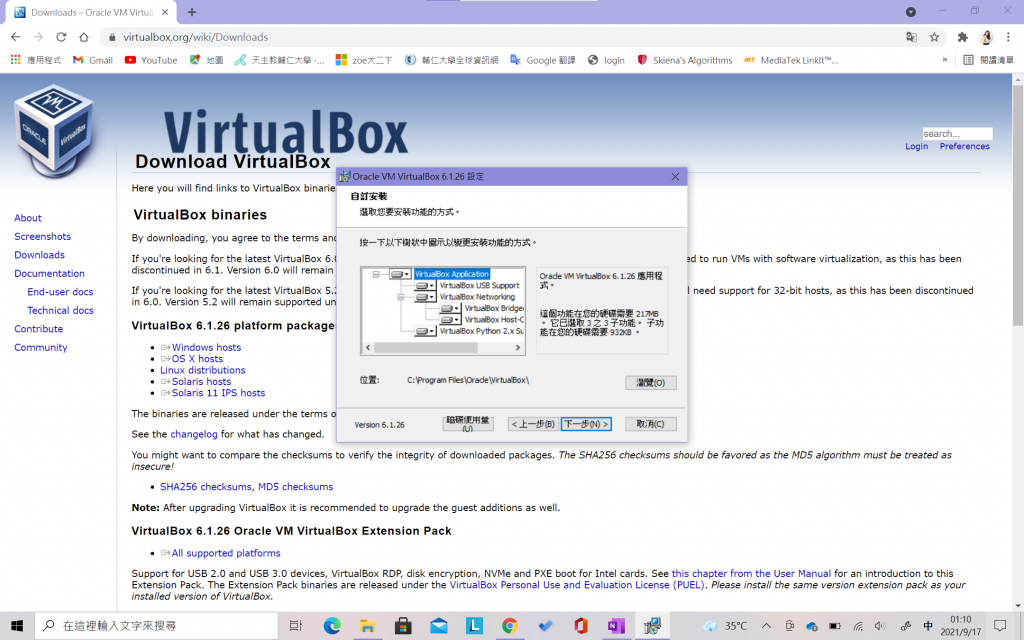Click the 下一步(N) next button
Screen dimensions: 1024x640
[x=586, y=424]
